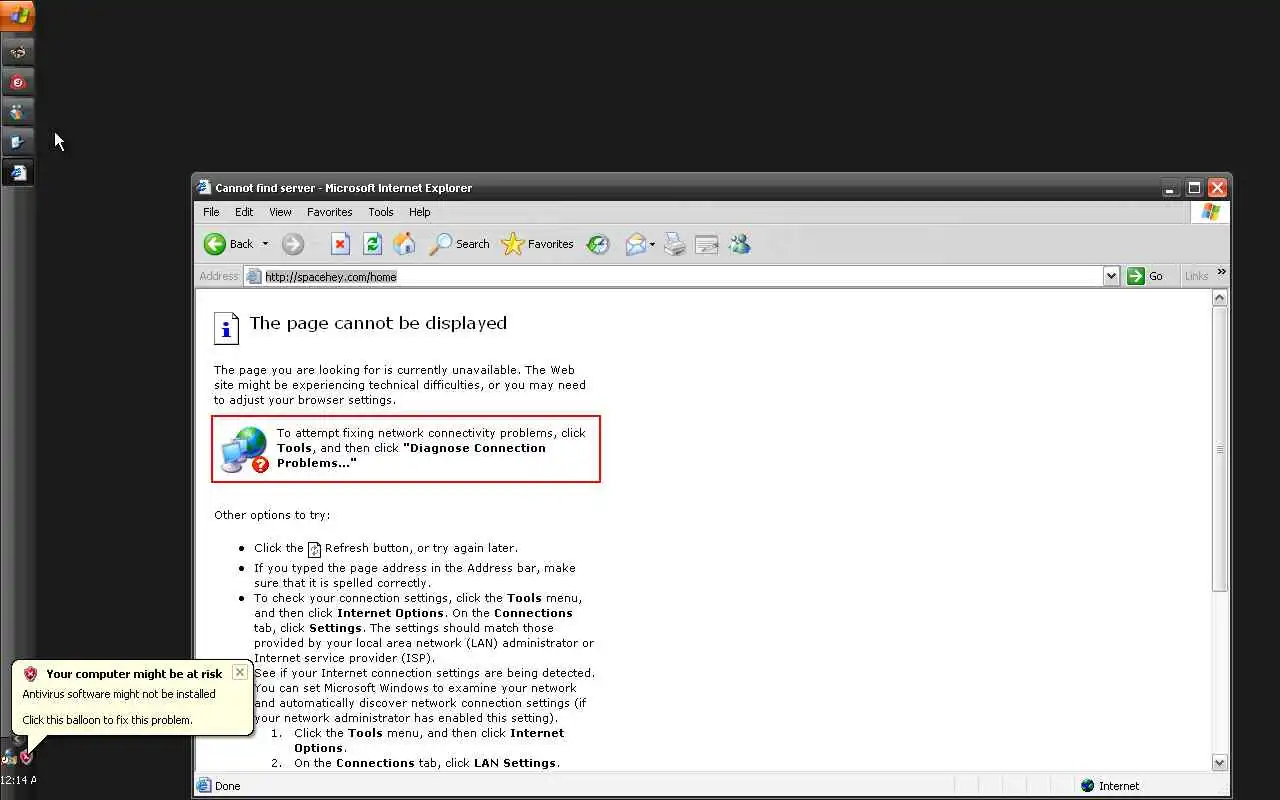This screenshot has width=1280, height=800.
Task: Click the Windows flag throbber icon
Action: [x=1211, y=212]
